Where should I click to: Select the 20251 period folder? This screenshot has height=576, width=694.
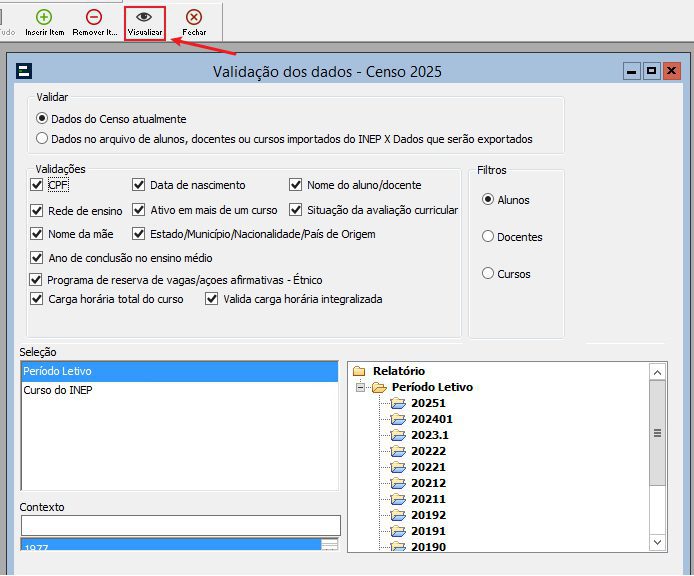tap(398, 403)
